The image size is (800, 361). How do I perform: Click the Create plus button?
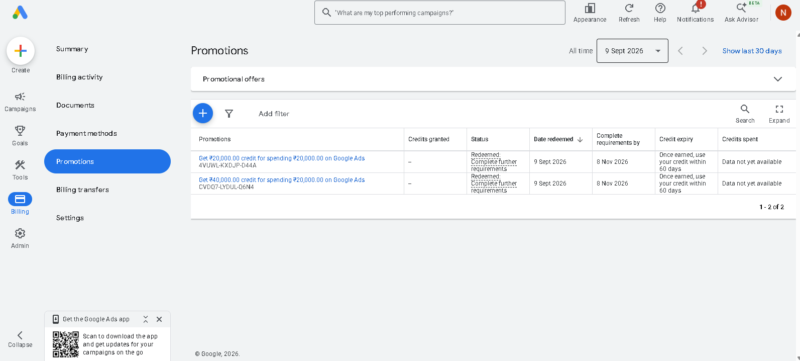point(20,50)
